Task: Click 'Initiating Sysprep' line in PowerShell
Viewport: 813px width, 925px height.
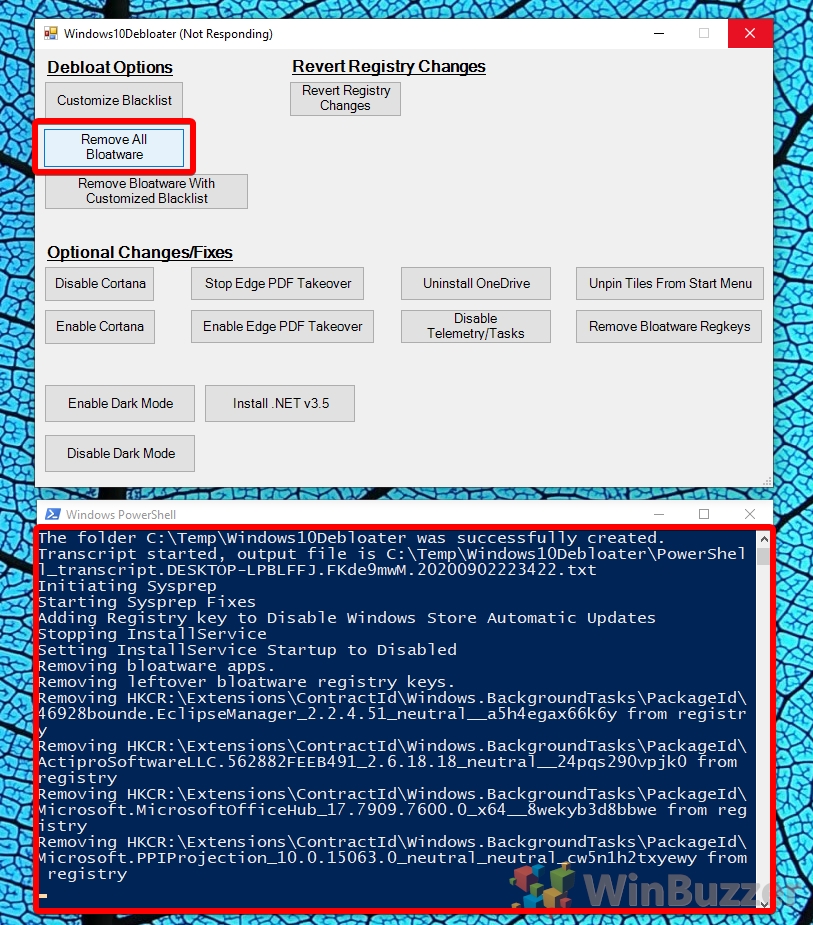Action: tap(127, 586)
